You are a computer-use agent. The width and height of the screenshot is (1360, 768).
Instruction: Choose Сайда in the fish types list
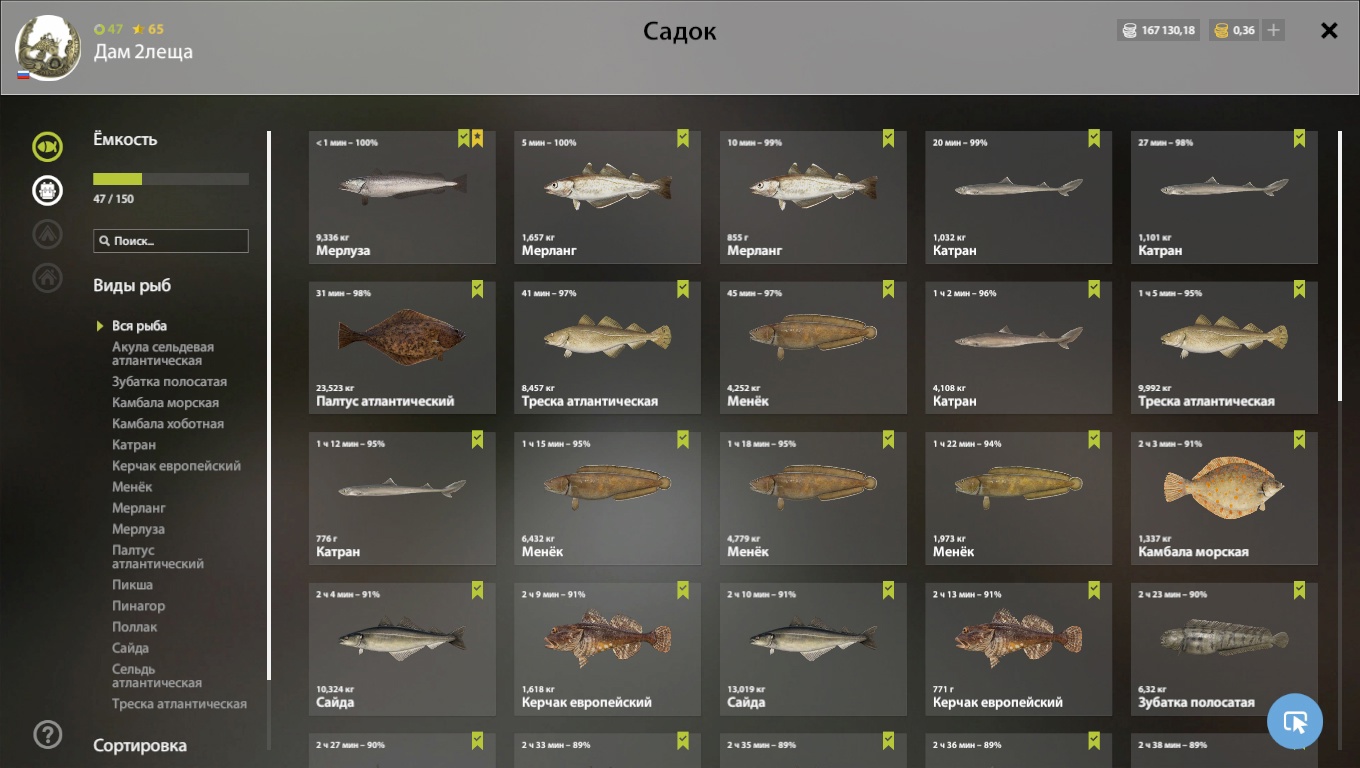click(130, 648)
